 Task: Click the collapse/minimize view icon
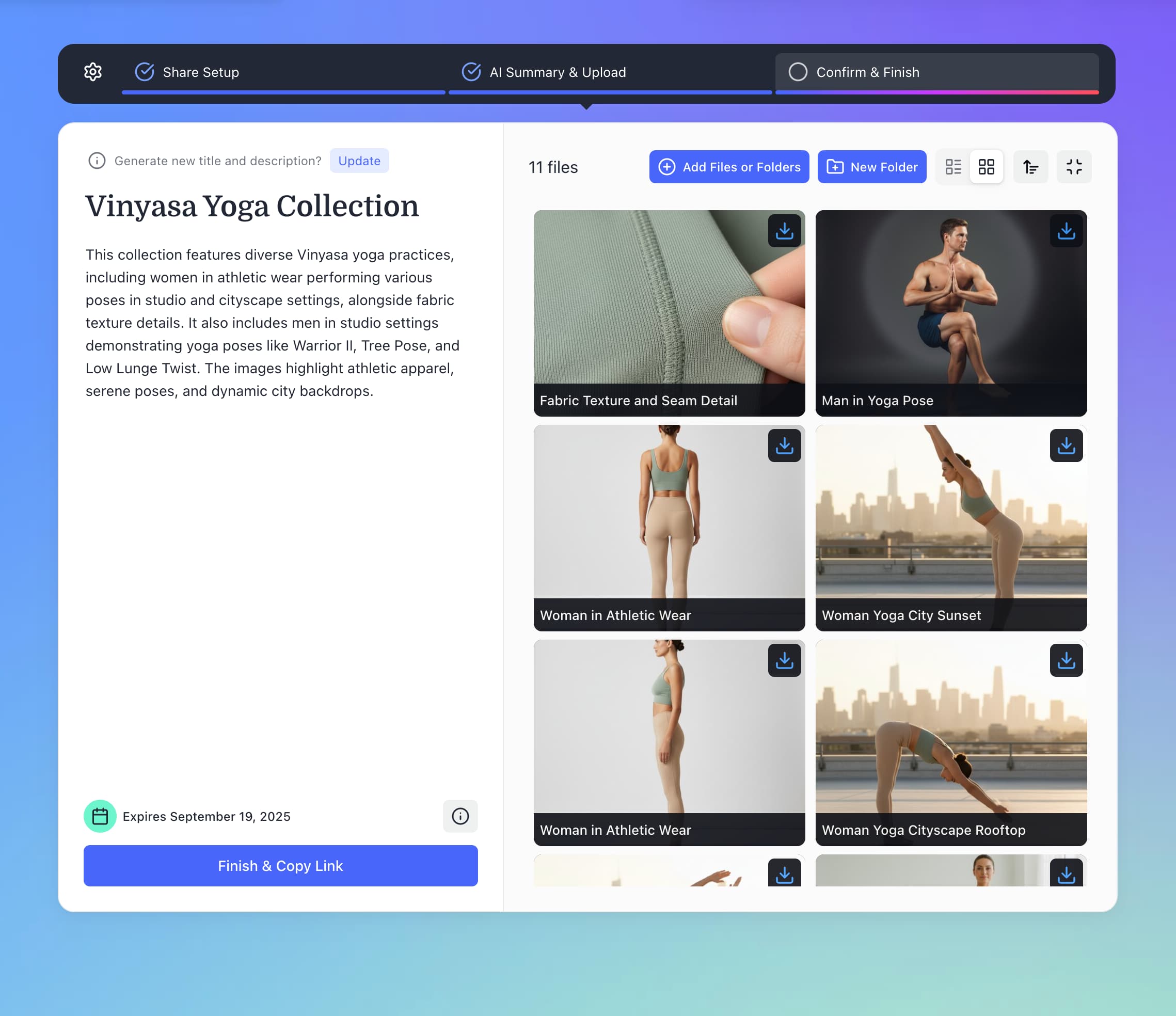tap(1074, 167)
